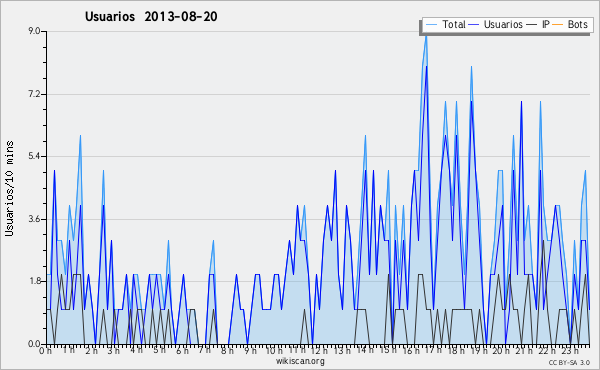Image resolution: width=600 pixels, height=370 pixels.
Task: Click the '1.8' y-axis value
Action: click(x=34, y=282)
